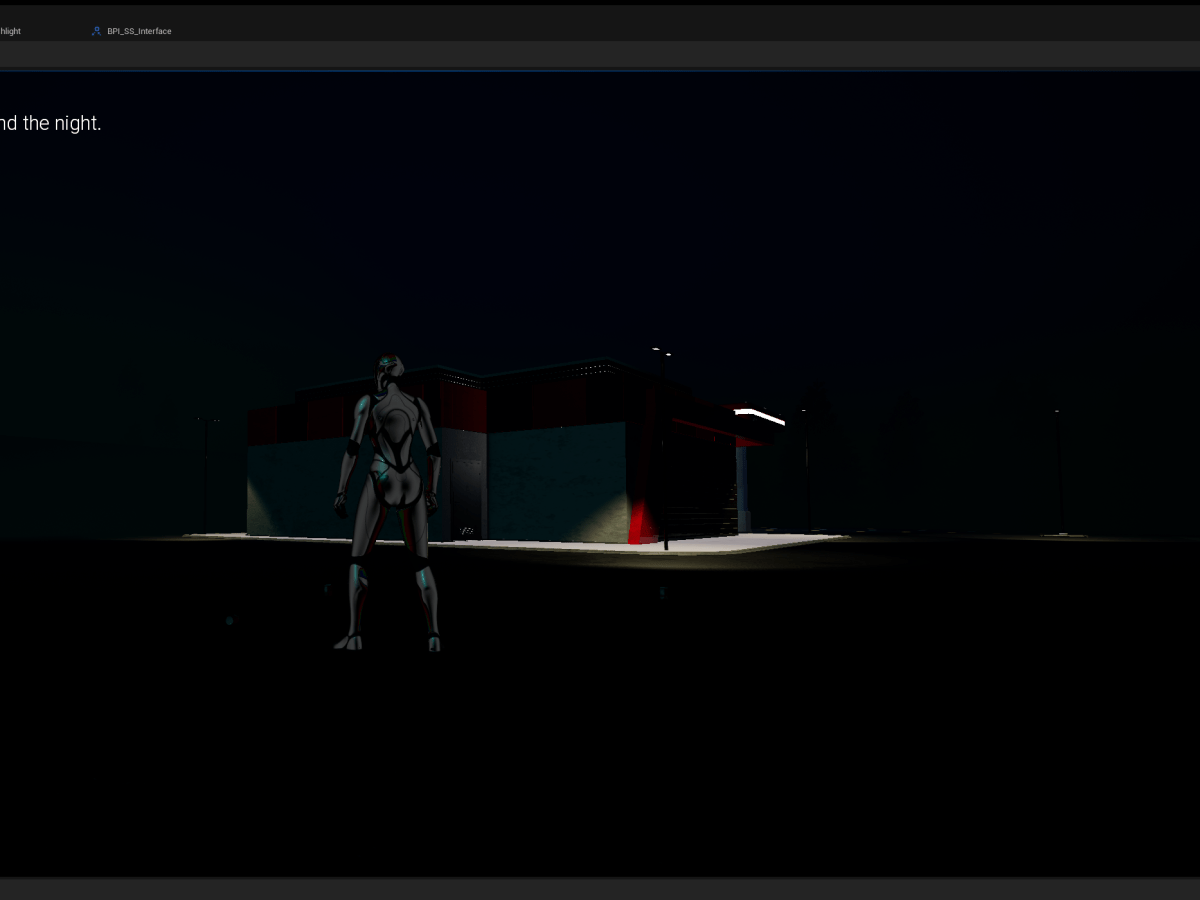Open the partially visible 'hlight' tab
The height and width of the screenshot is (900, 1200).
pos(10,31)
